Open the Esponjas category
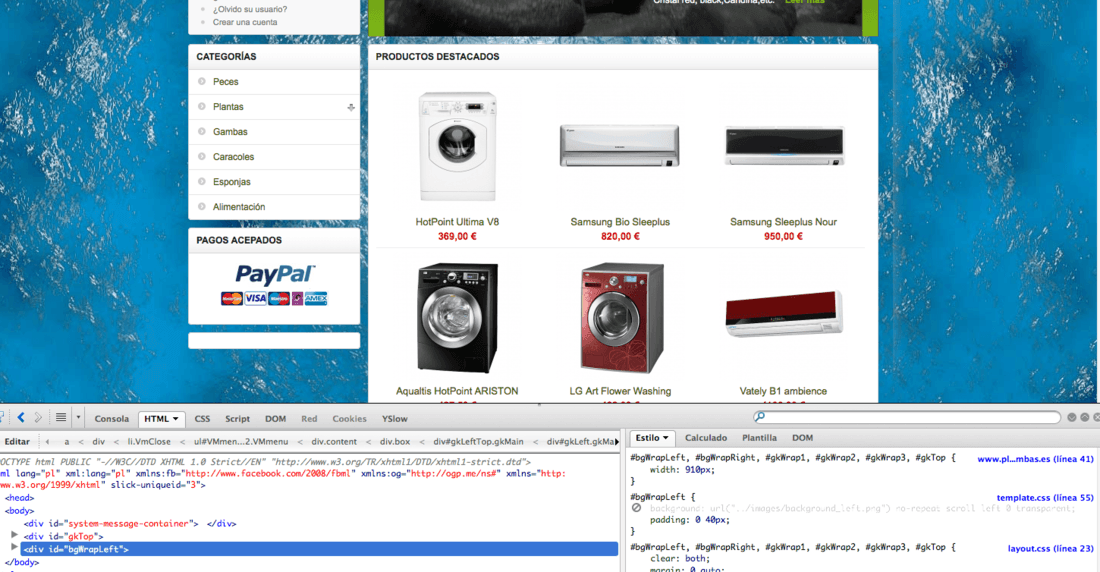 (232, 182)
